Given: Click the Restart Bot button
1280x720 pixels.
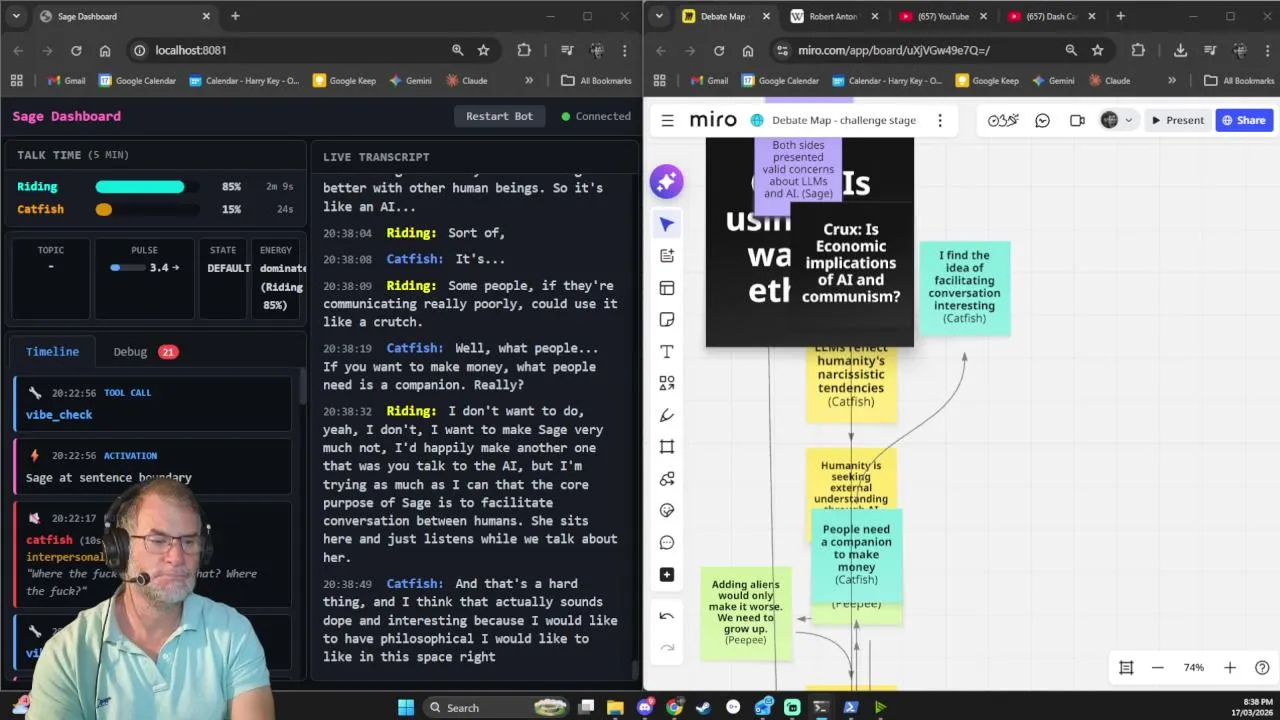Looking at the screenshot, I should point(499,116).
